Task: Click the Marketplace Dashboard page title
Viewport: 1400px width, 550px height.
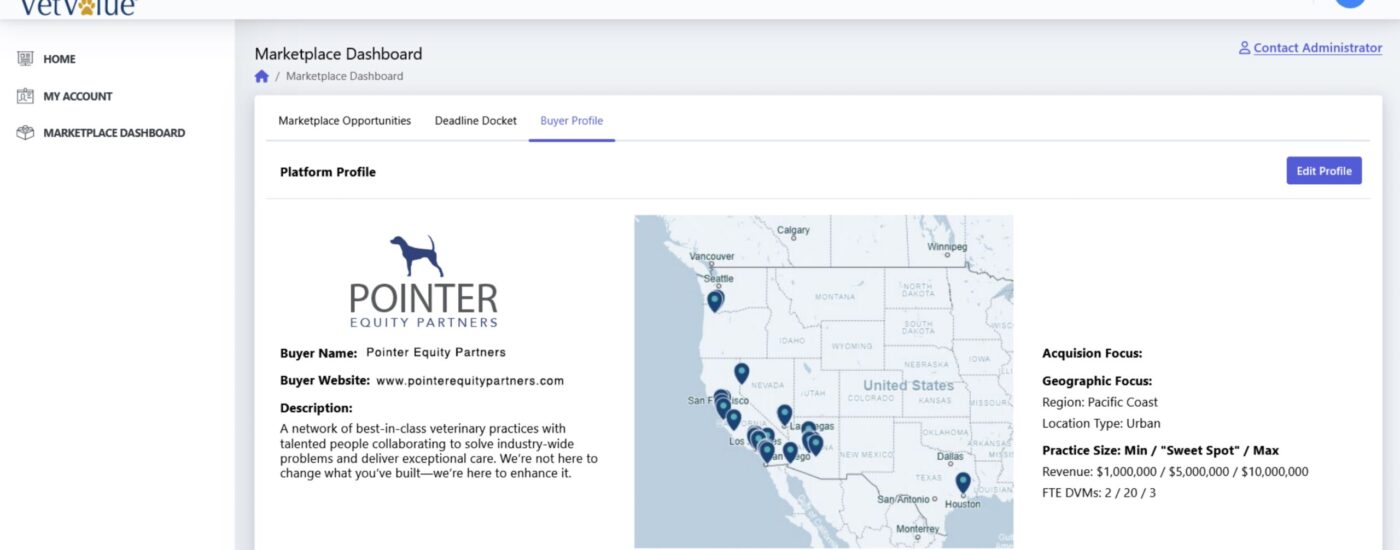Action: click(x=338, y=54)
